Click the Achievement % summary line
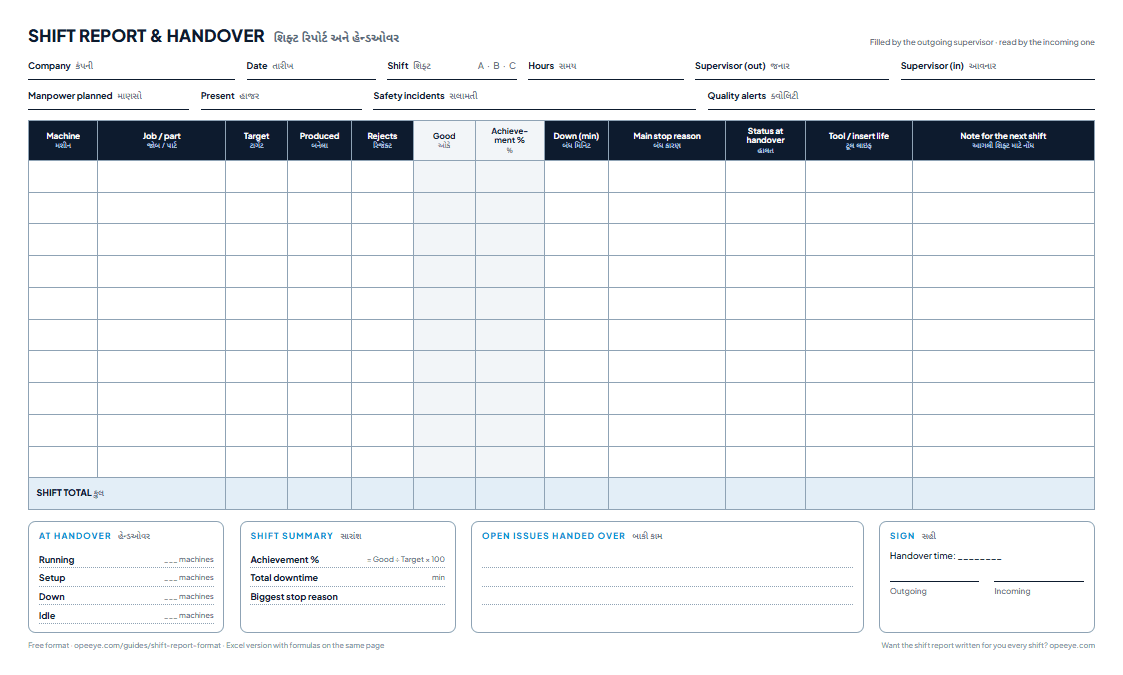This screenshot has width=1123, height=675. [347, 560]
